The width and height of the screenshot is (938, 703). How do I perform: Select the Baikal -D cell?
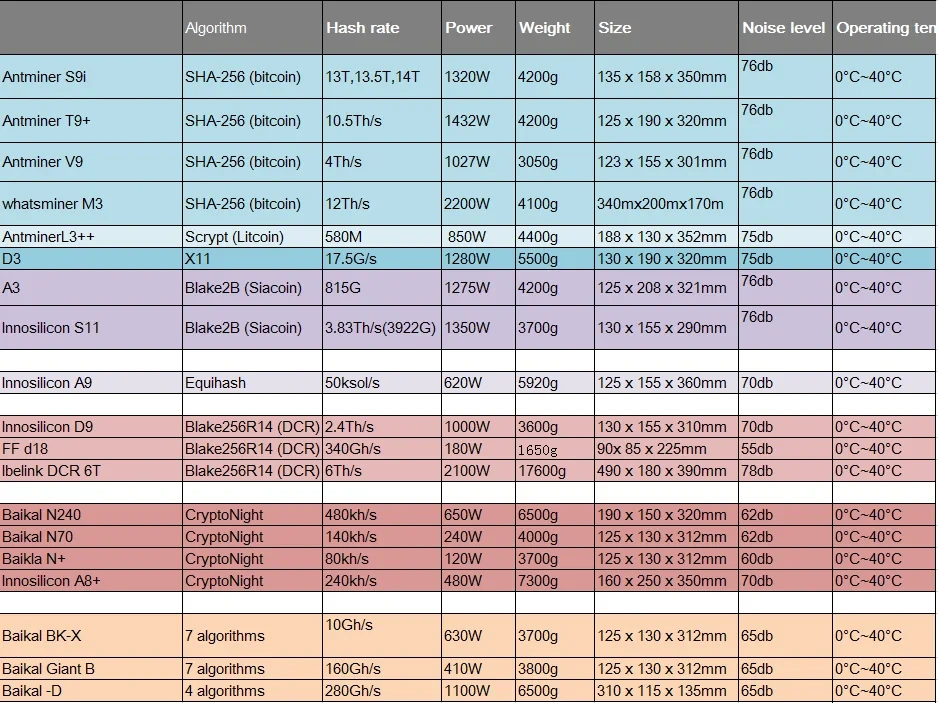pyautogui.click(x=91, y=691)
